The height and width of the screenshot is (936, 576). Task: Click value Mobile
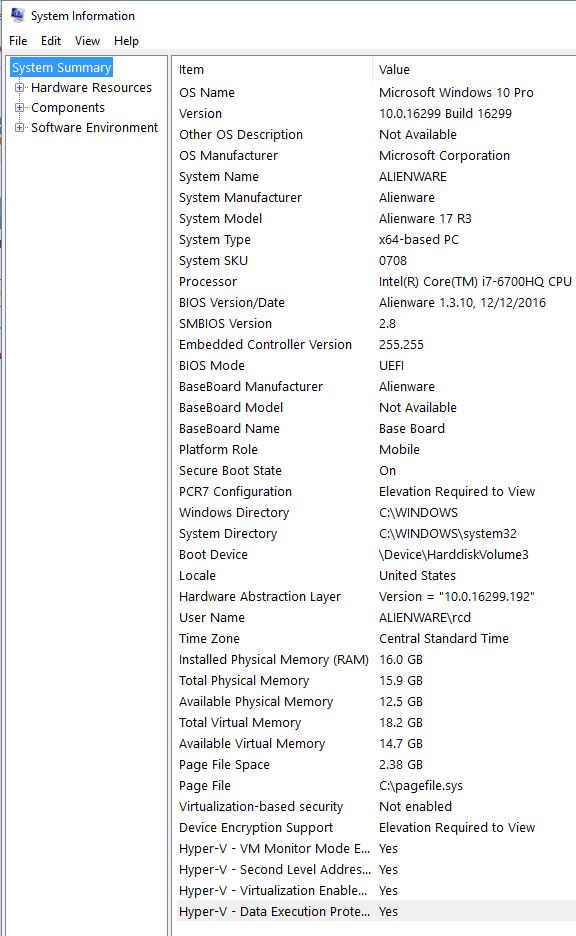(x=399, y=449)
